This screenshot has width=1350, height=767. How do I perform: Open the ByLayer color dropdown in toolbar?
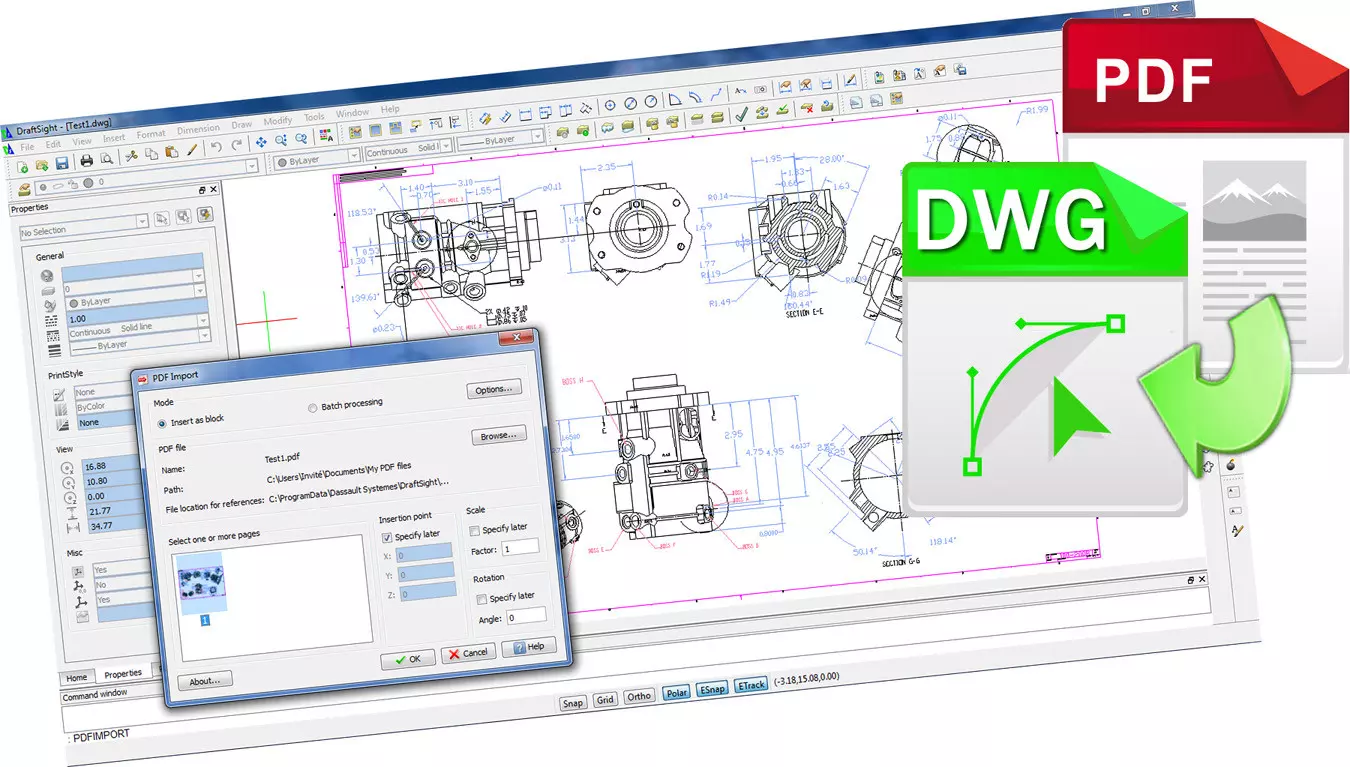coord(317,158)
